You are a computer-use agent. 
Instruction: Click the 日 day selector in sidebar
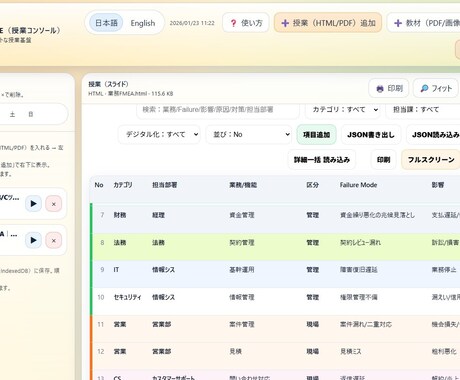(x=31, y=114)
